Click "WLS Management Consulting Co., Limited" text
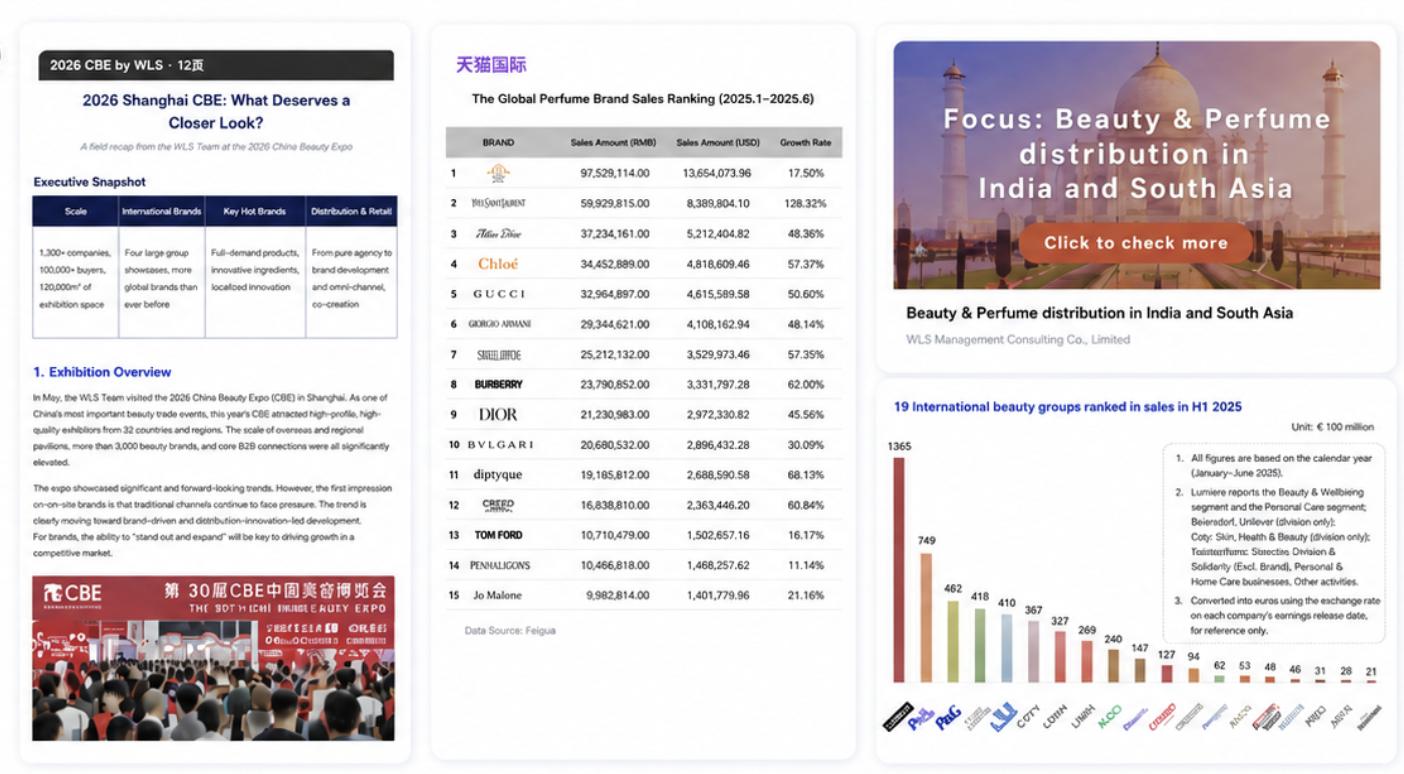The height and width of the screenshot is (774, 1404). [x=1018, y=340]
